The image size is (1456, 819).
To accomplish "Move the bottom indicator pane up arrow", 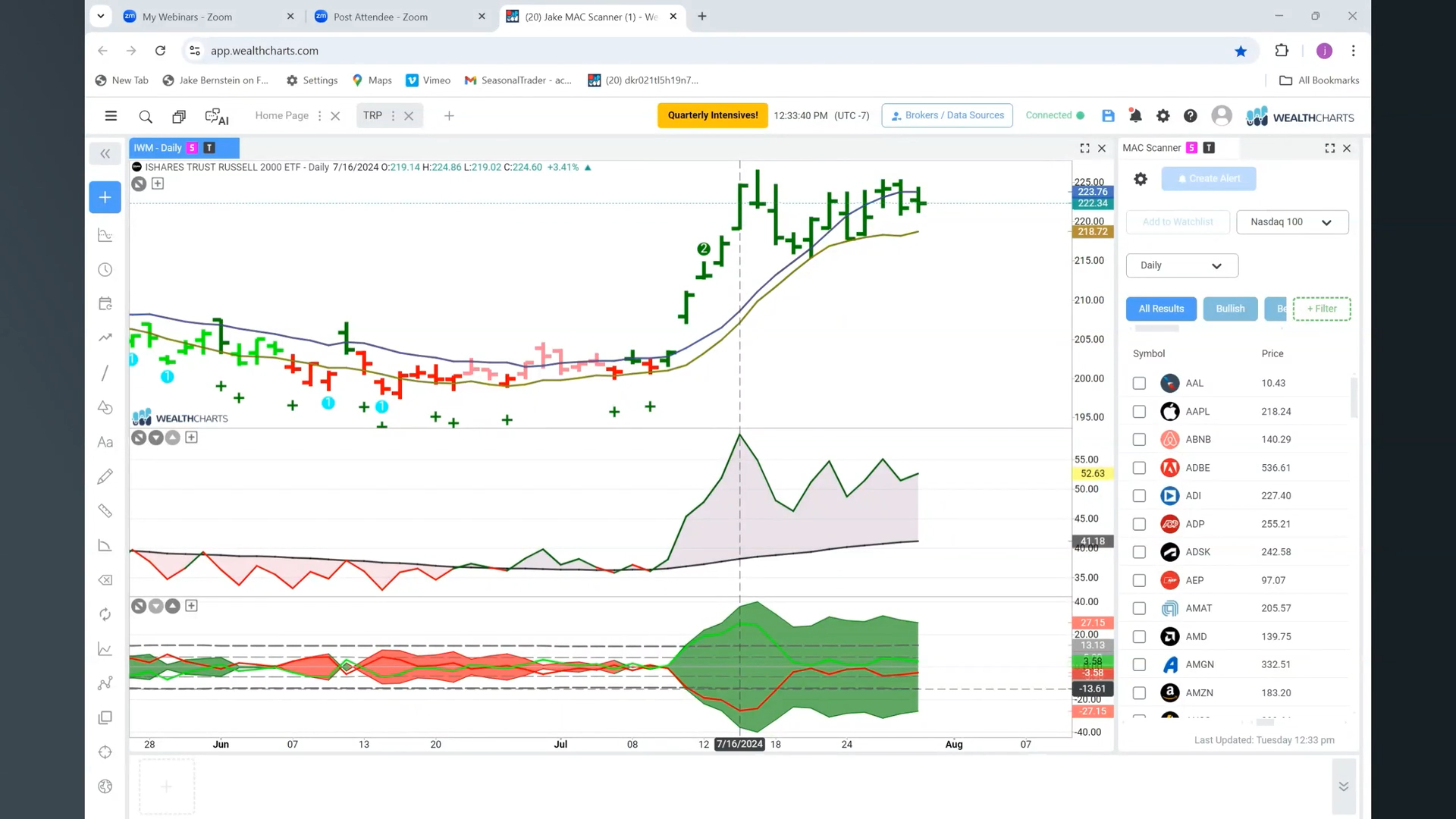I will coord(172,606).
